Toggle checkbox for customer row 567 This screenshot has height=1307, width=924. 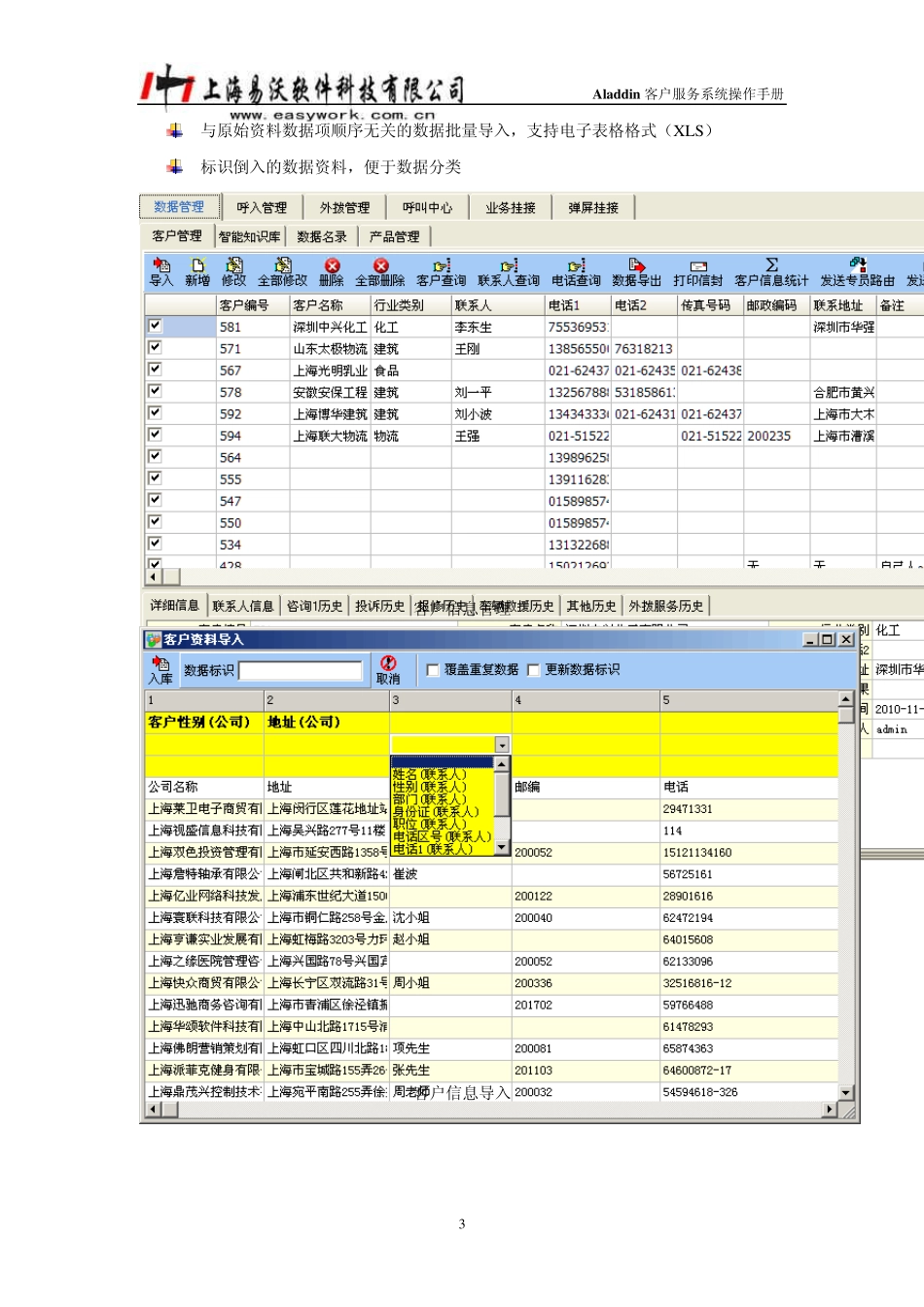coord(155,370)
